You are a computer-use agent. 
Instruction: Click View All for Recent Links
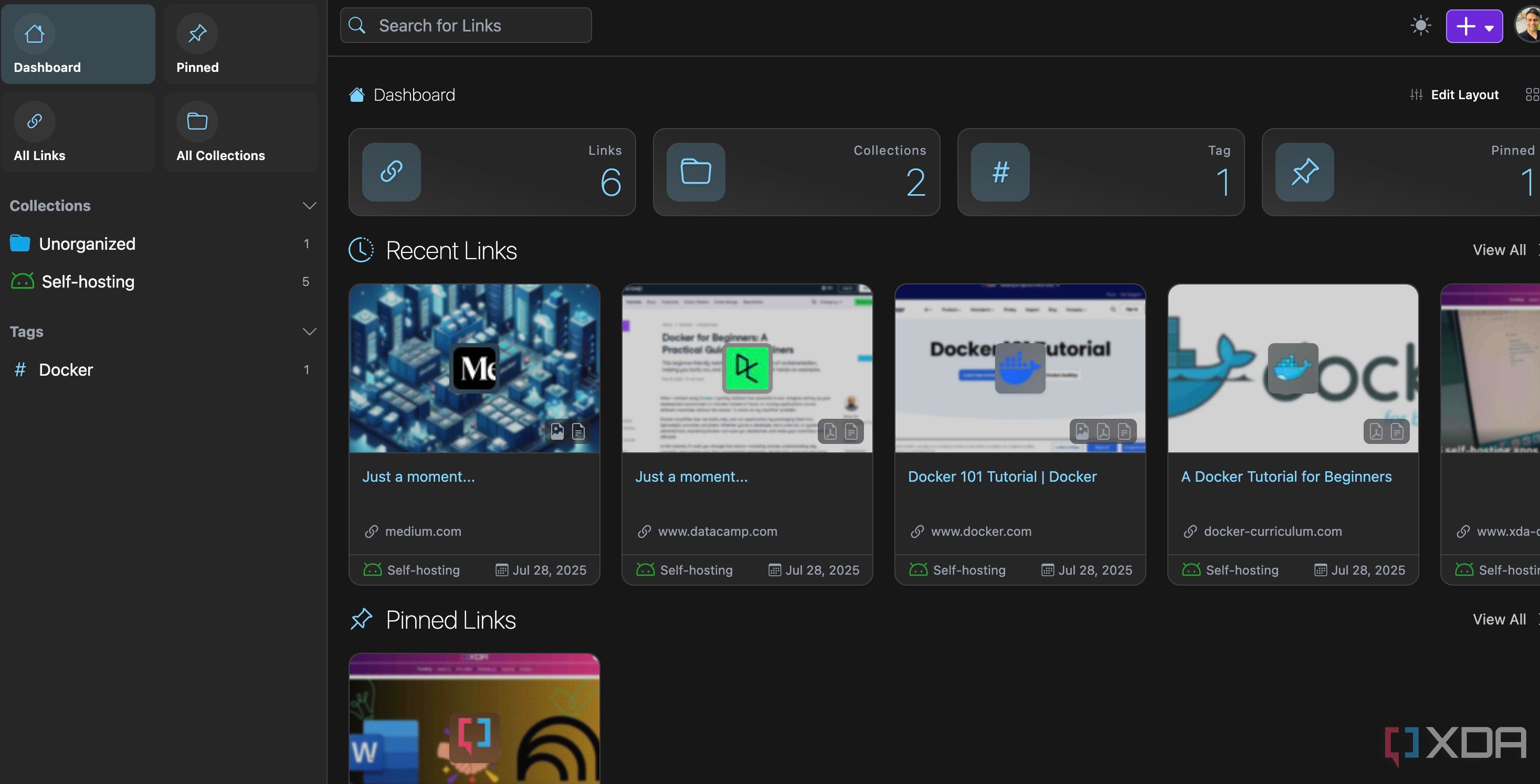(1500, 250)
